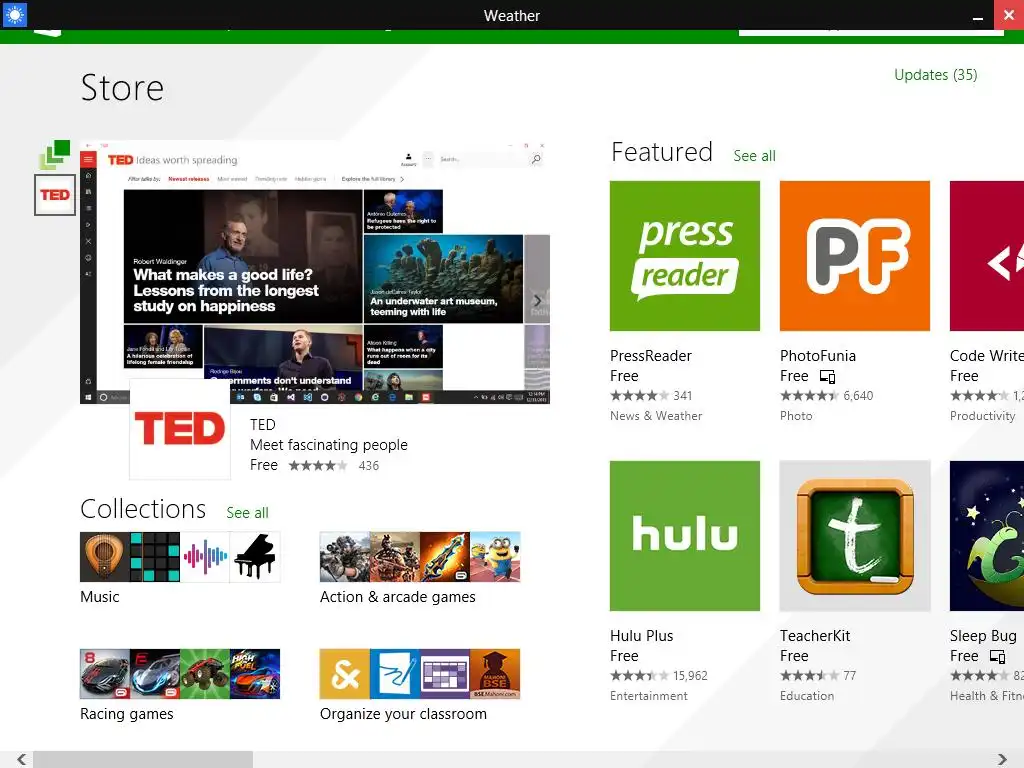Click the PhotoFunia name text

click(818, 356)
